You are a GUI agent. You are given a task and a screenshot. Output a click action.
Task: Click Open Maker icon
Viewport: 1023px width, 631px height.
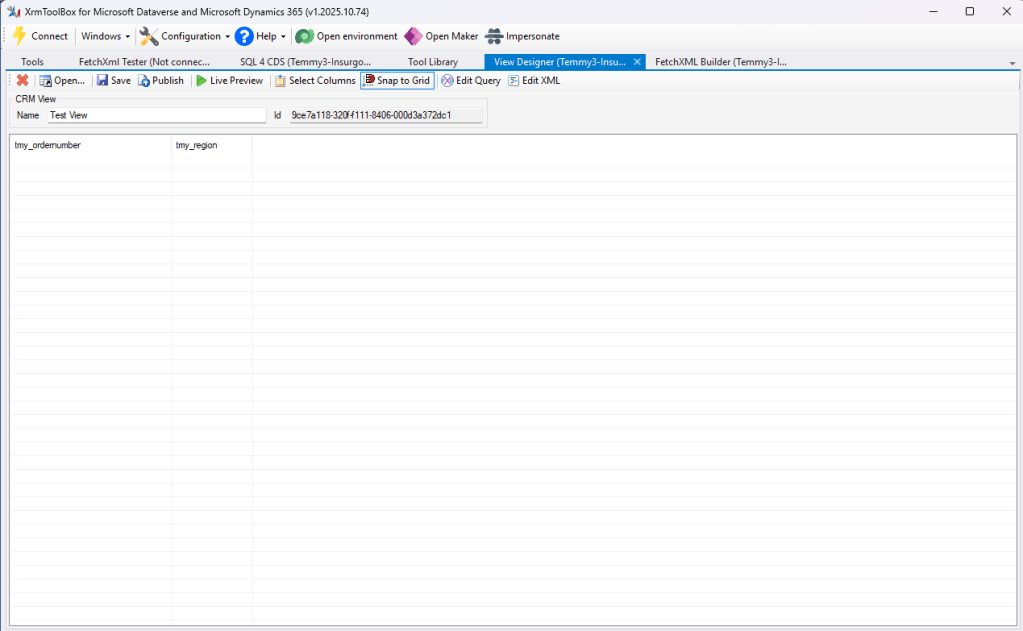tap(413, 36)
